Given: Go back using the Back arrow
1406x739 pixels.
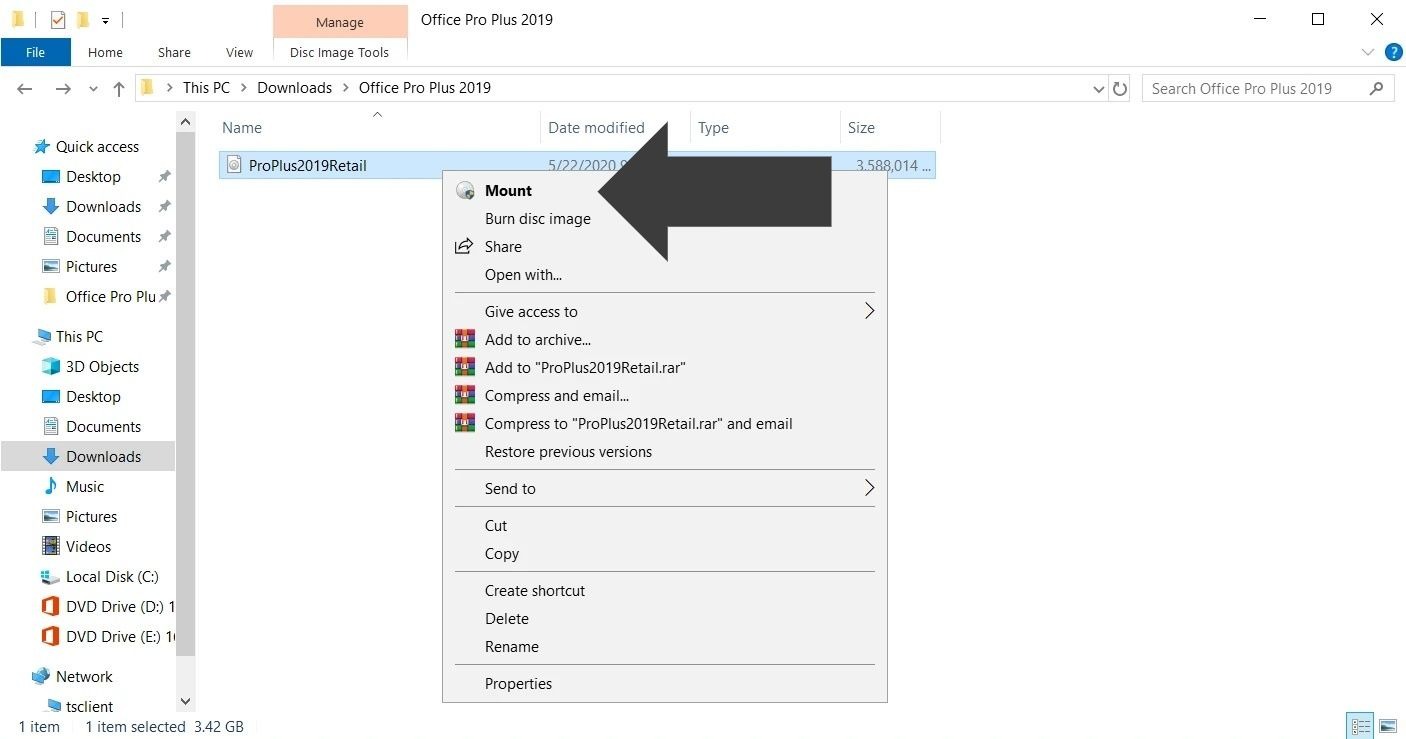Looking at the screenshot, I should coord(25,88).
